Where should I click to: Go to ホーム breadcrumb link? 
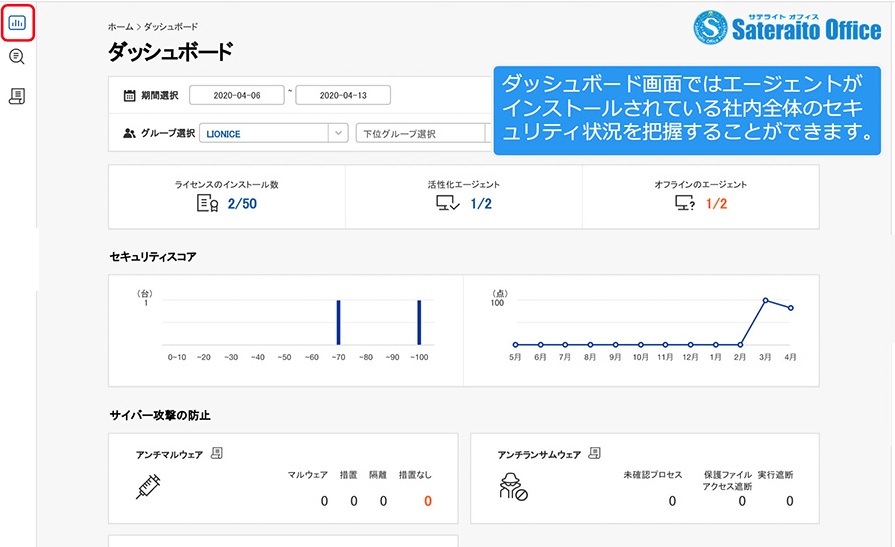[120, 27]
